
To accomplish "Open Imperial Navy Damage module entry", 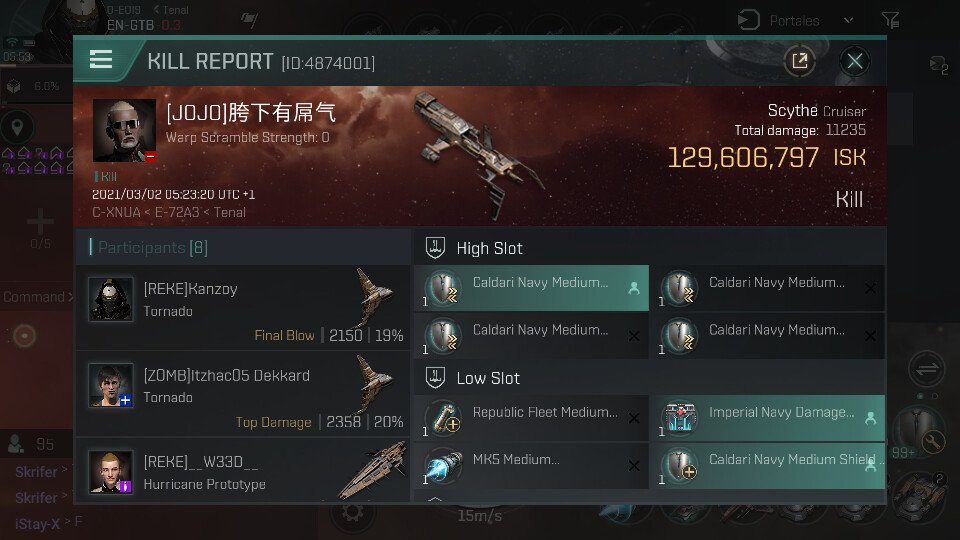I will (x=767, y=418).
